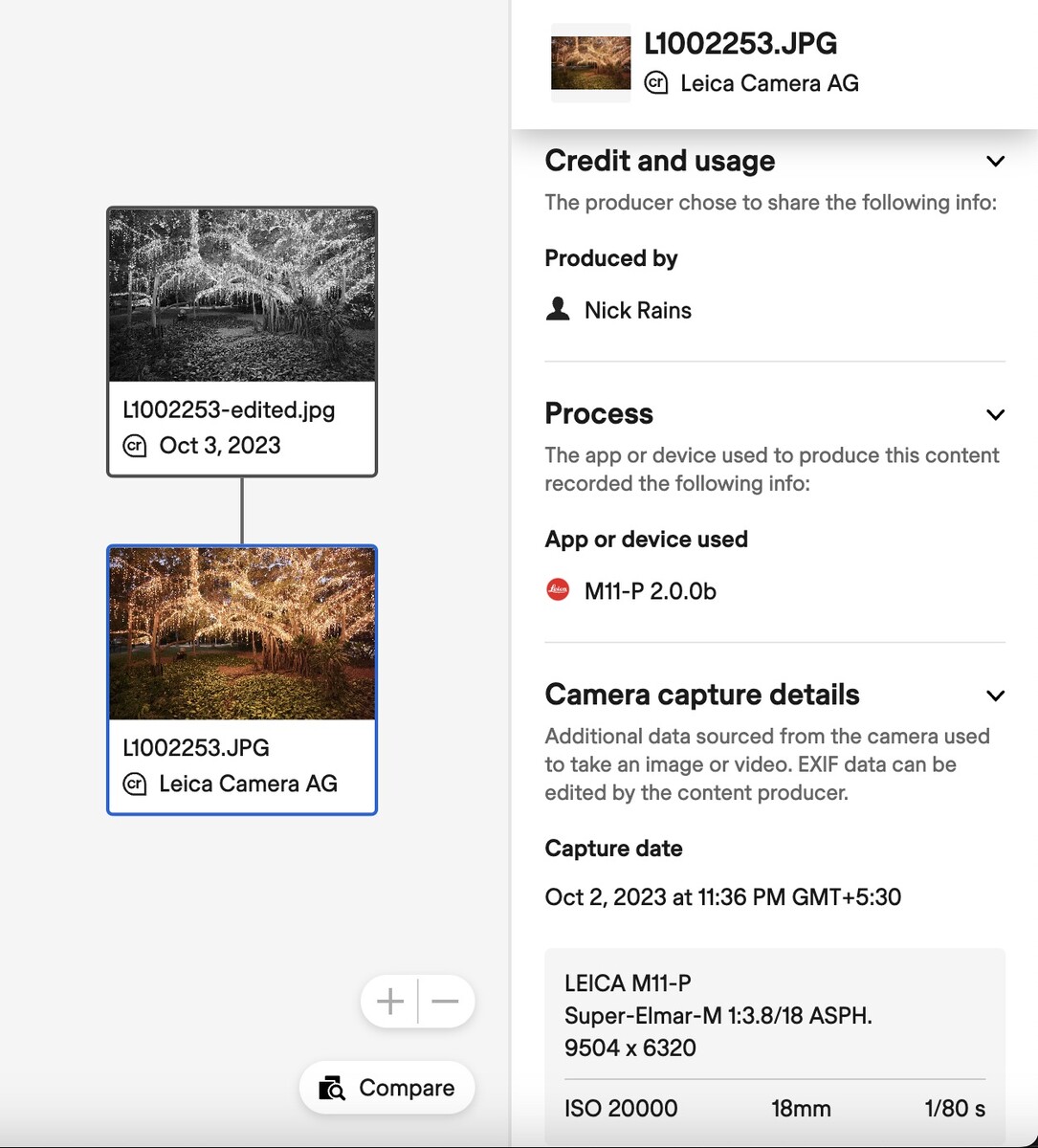Zoom in with the plus button
The image size is (1038, 1148).
[x=390, y=1002]
